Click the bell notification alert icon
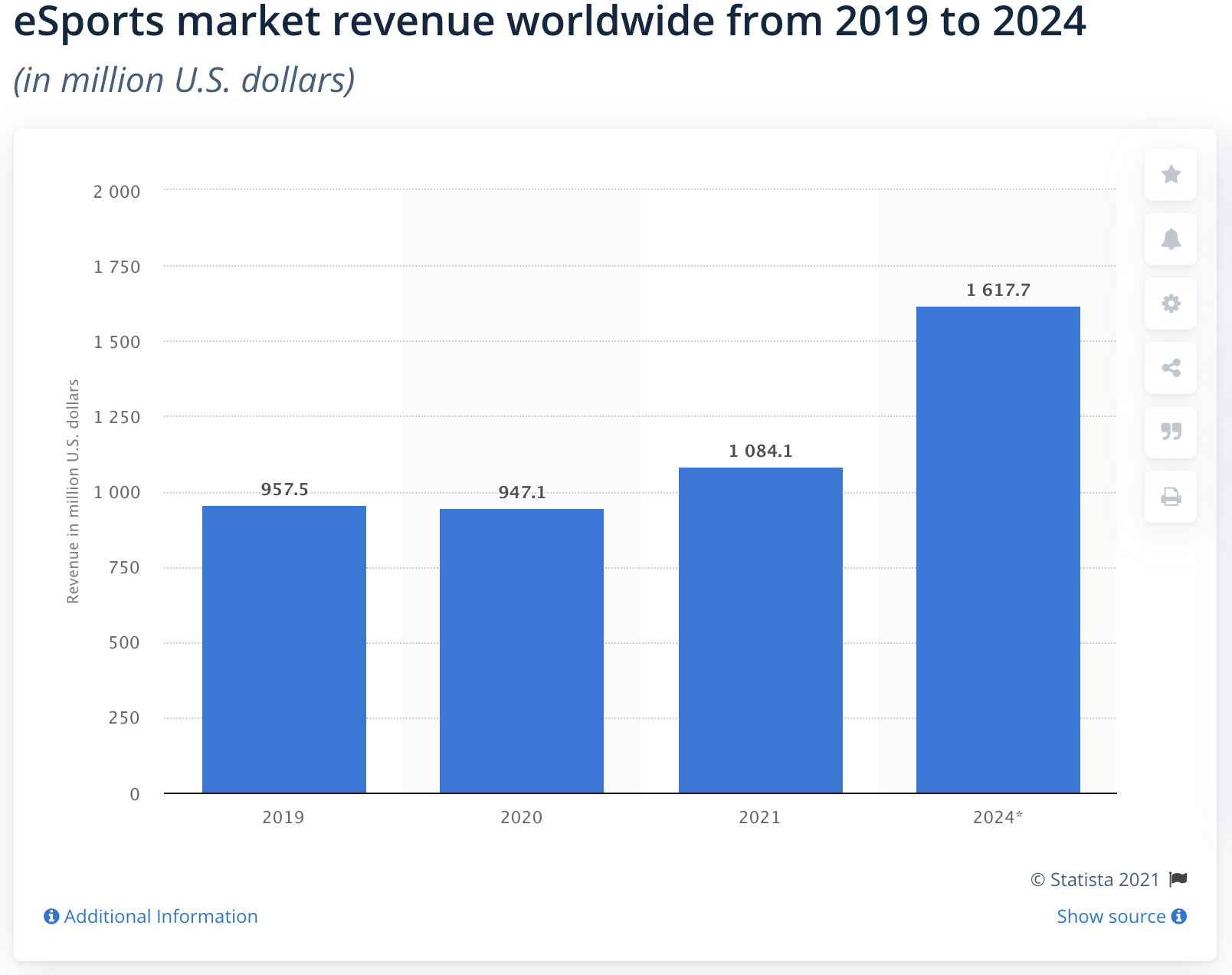 1170,239
